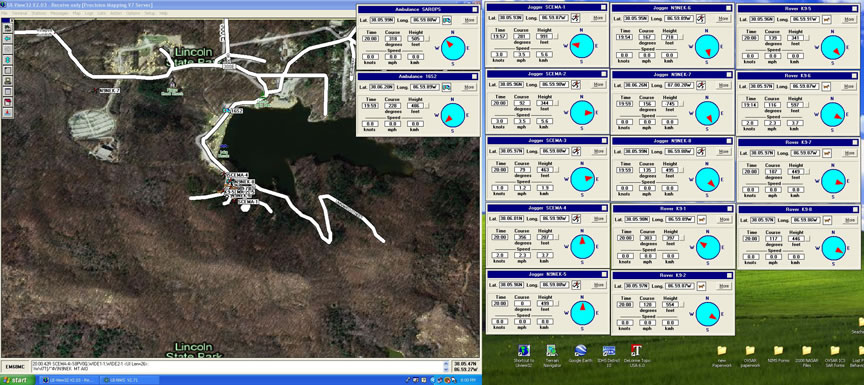Click the jogger symbol in Jogger SCEMA-2 window
864x385 pixels.
[x=575, y=84]
